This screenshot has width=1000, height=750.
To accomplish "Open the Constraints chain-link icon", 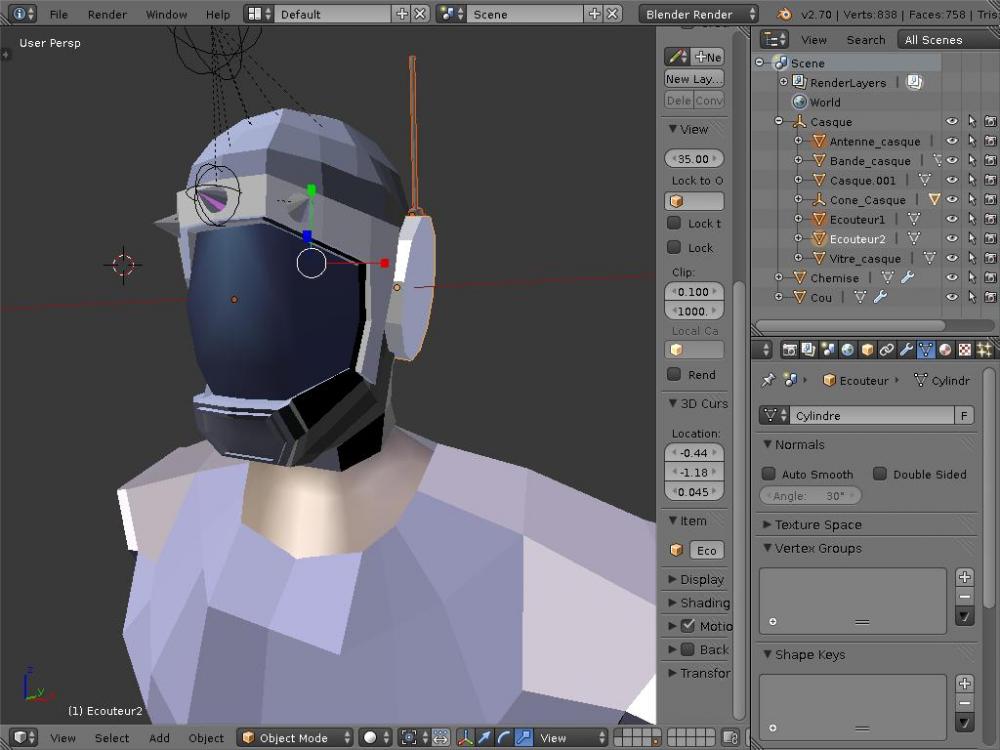I will point(887,350).
